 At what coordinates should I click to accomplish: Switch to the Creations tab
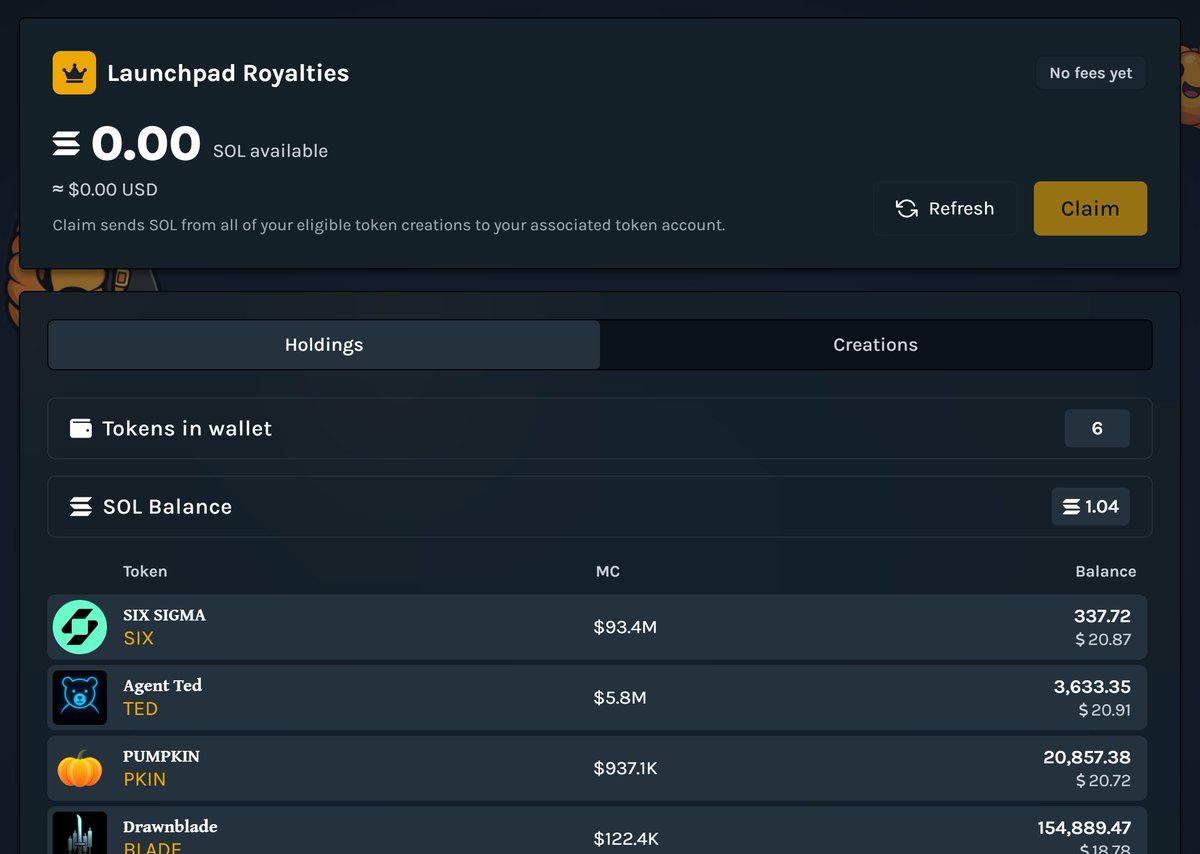tap(875, 345)
